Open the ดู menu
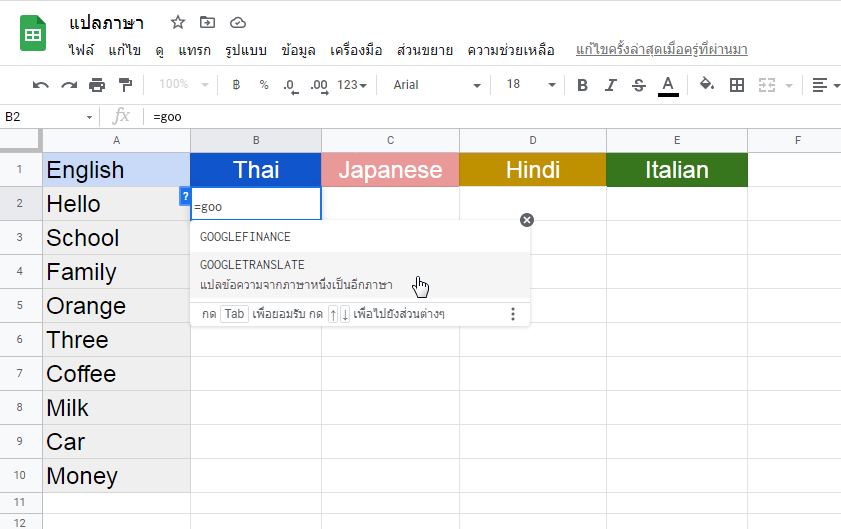The height and width of the screenshot is (529, 841). click(x=159, y=50)
